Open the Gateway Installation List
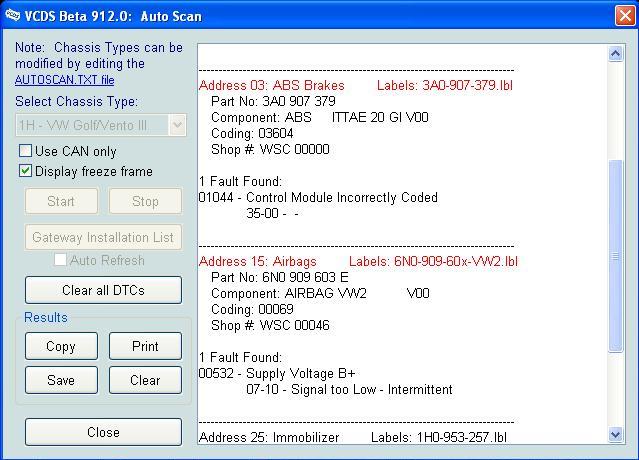This screenshot has height=460, width=639. [x=103, y=237]
